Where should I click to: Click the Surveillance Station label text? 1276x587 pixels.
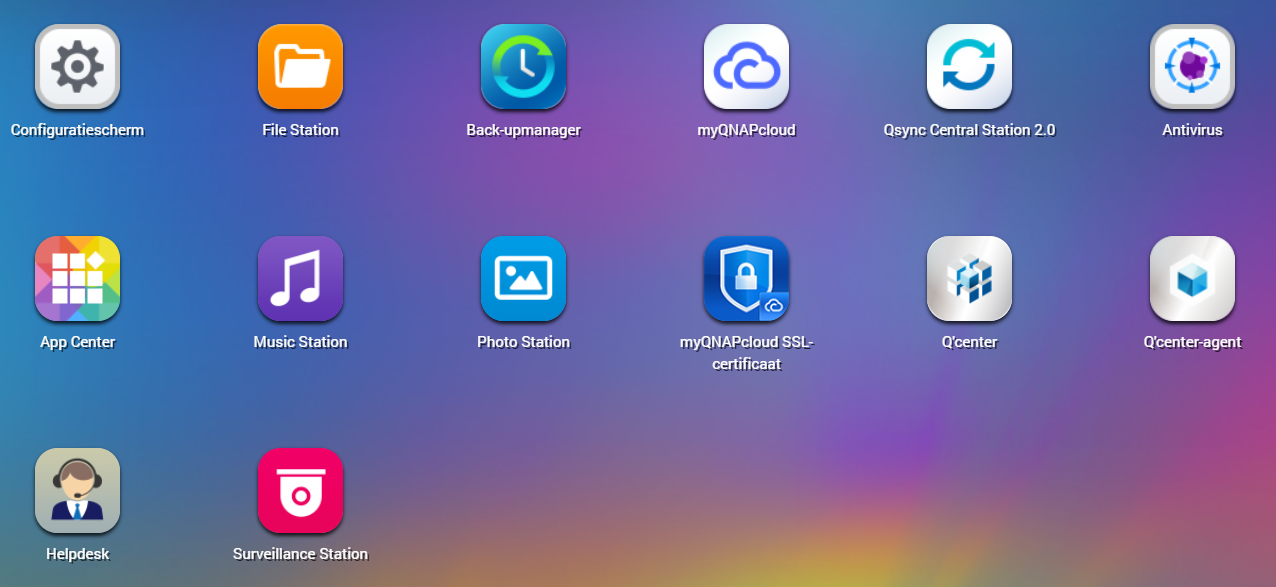tap(300, 553)
